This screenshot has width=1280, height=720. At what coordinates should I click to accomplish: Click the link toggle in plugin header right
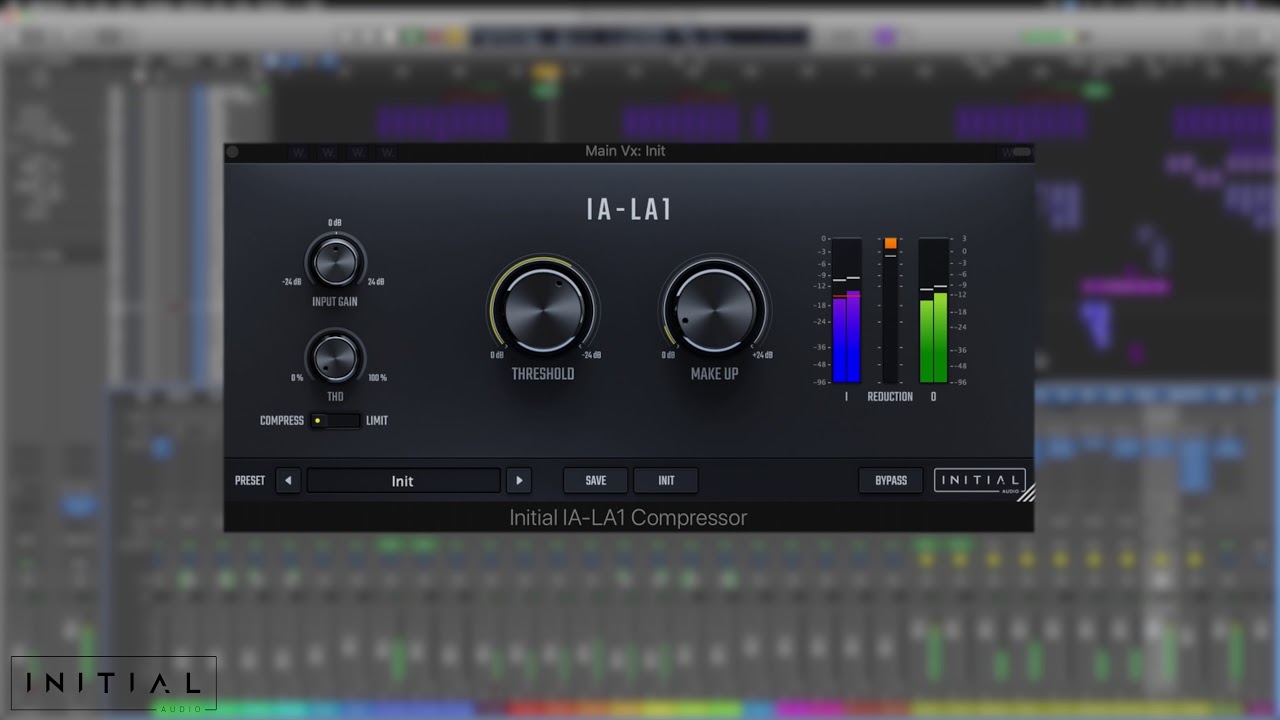coord(1021,152)
